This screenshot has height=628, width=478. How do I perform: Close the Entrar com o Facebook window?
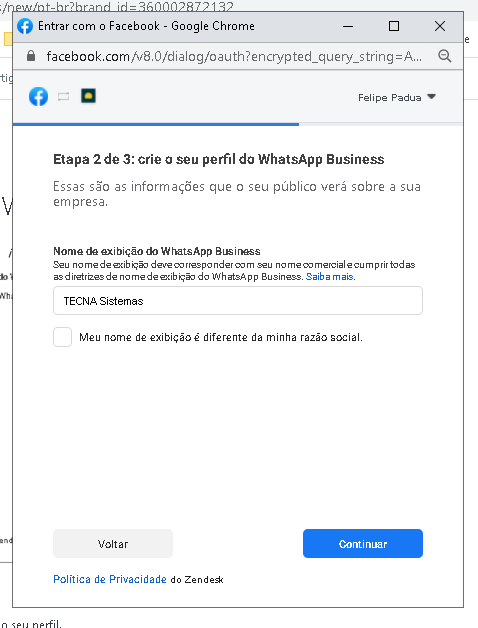coord(440,26)
